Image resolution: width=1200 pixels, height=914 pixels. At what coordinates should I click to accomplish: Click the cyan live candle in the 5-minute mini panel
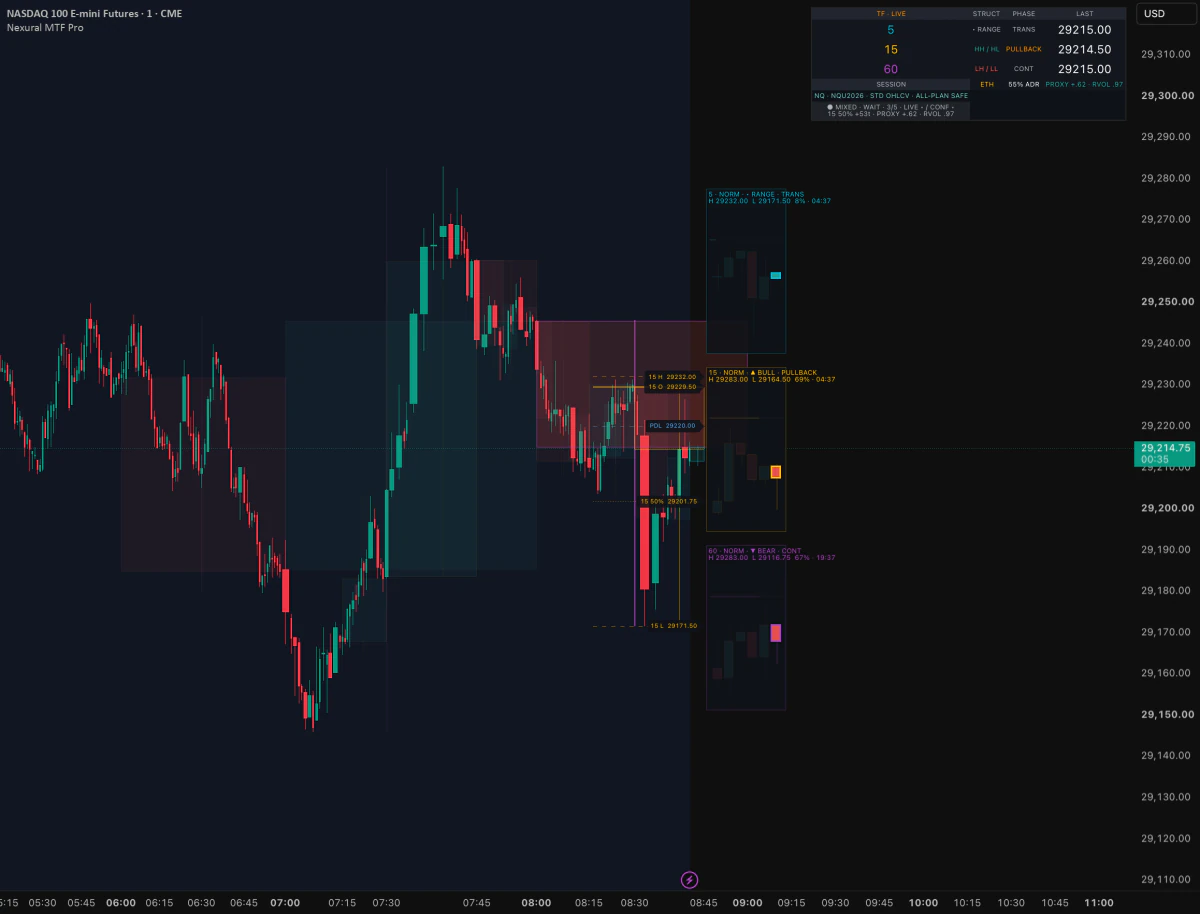tap(776, 275)
